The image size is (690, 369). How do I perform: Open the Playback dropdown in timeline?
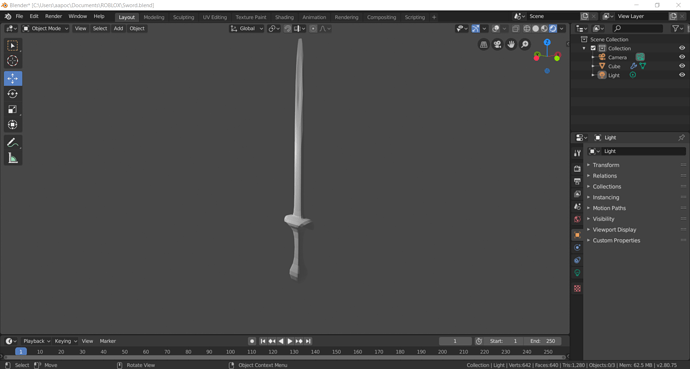point(37,341)
